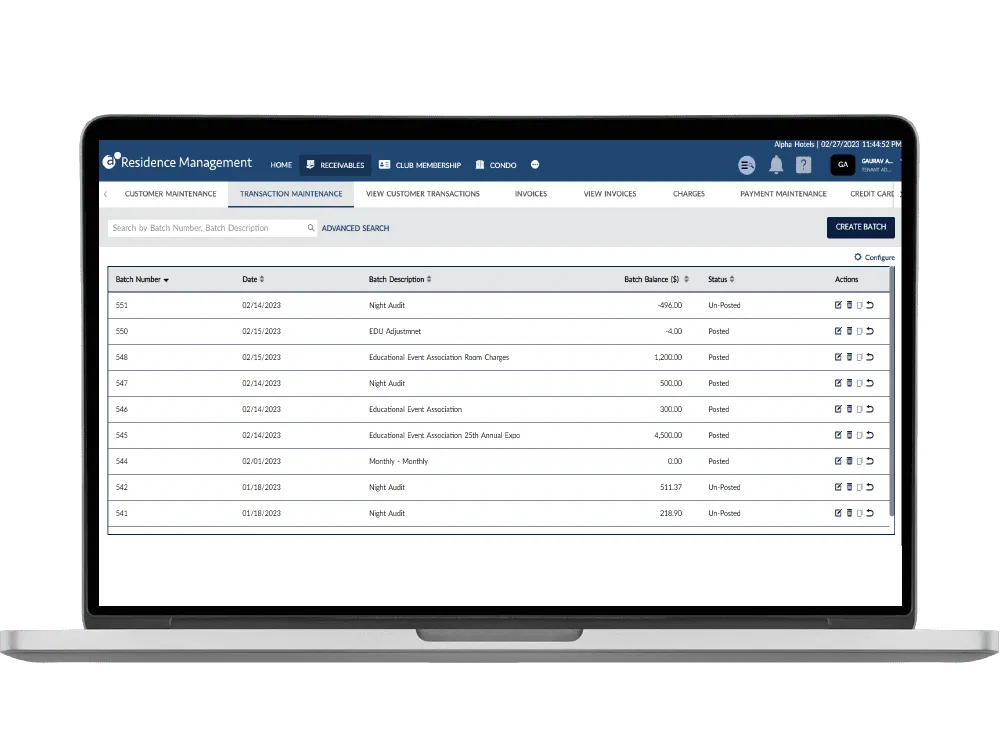This screenshot has height=755, width=1000.
Task: Open the more modules ellipsis icon
Action: 535,165
